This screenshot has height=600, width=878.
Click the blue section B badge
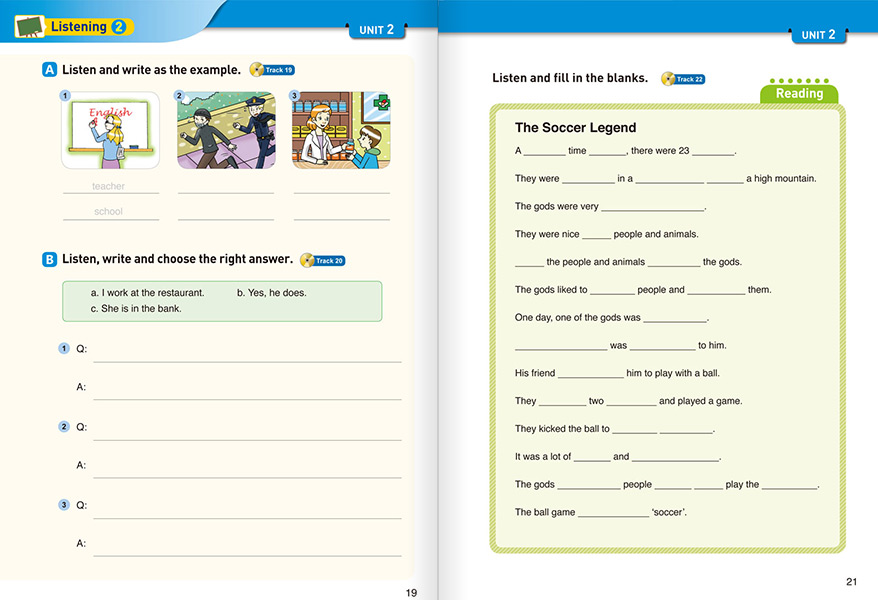(x=49, y=259)
